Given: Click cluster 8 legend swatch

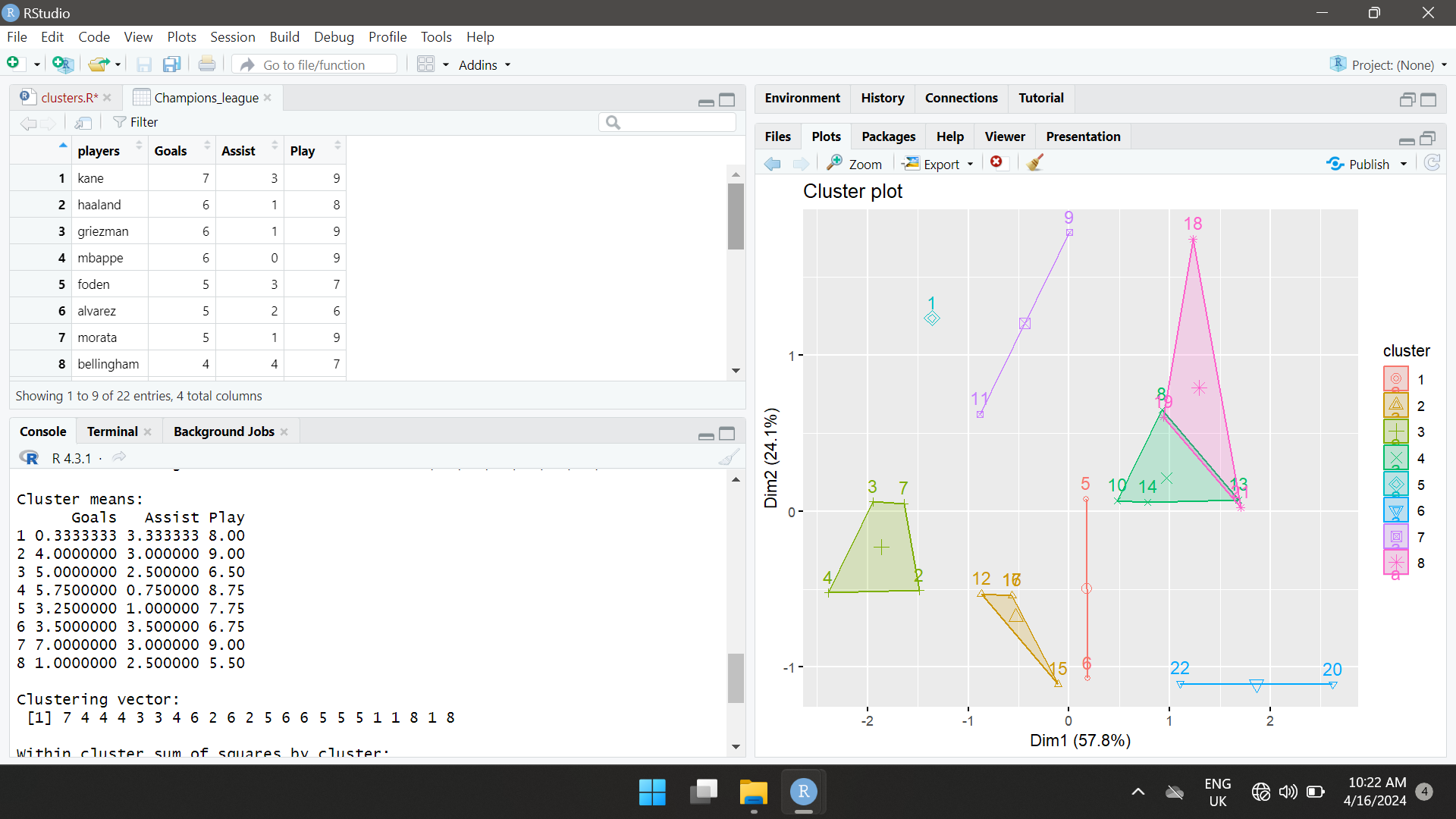Looking at the screenshot, I should 1395,563.
